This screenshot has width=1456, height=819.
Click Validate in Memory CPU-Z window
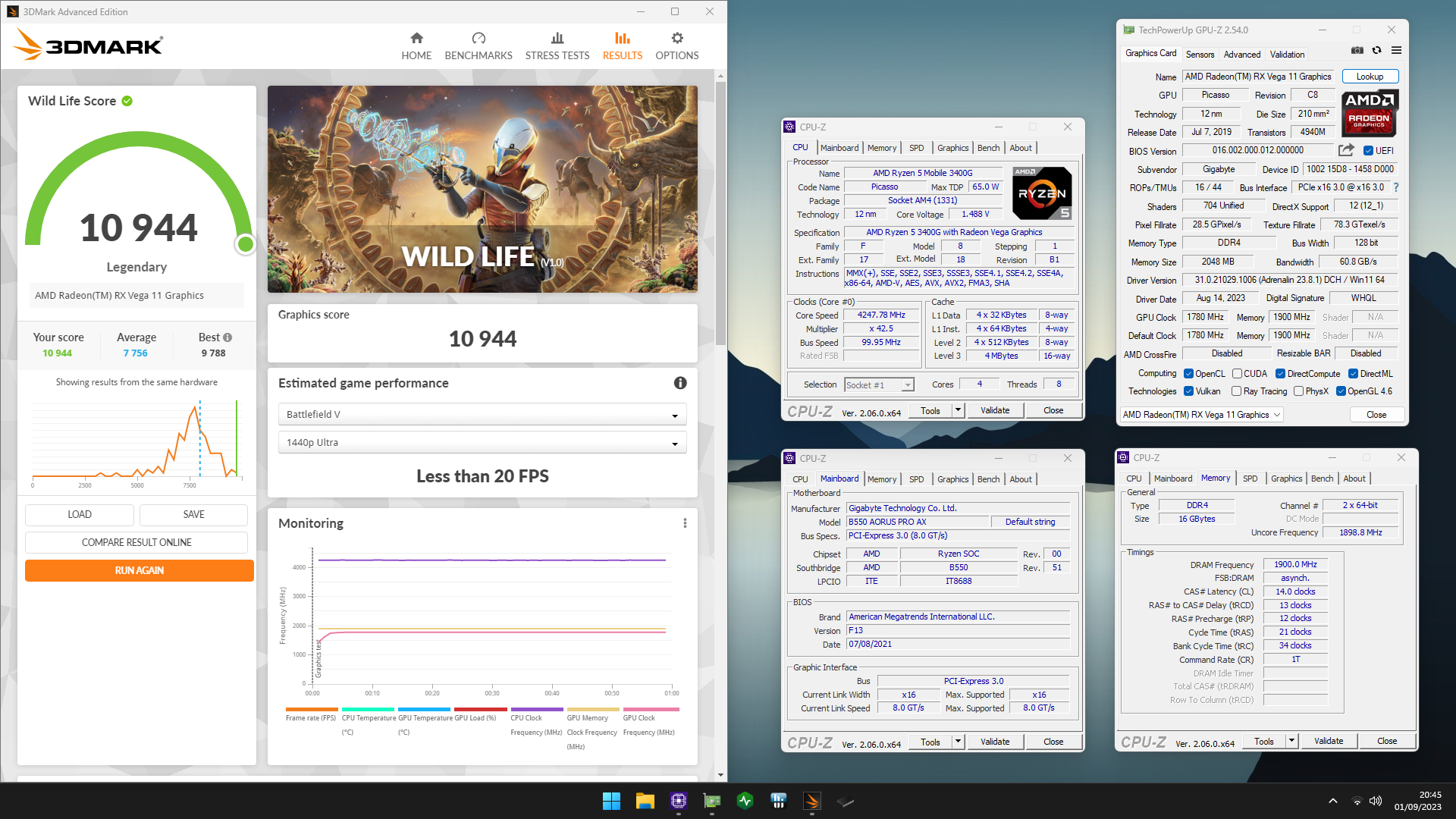1329,741
